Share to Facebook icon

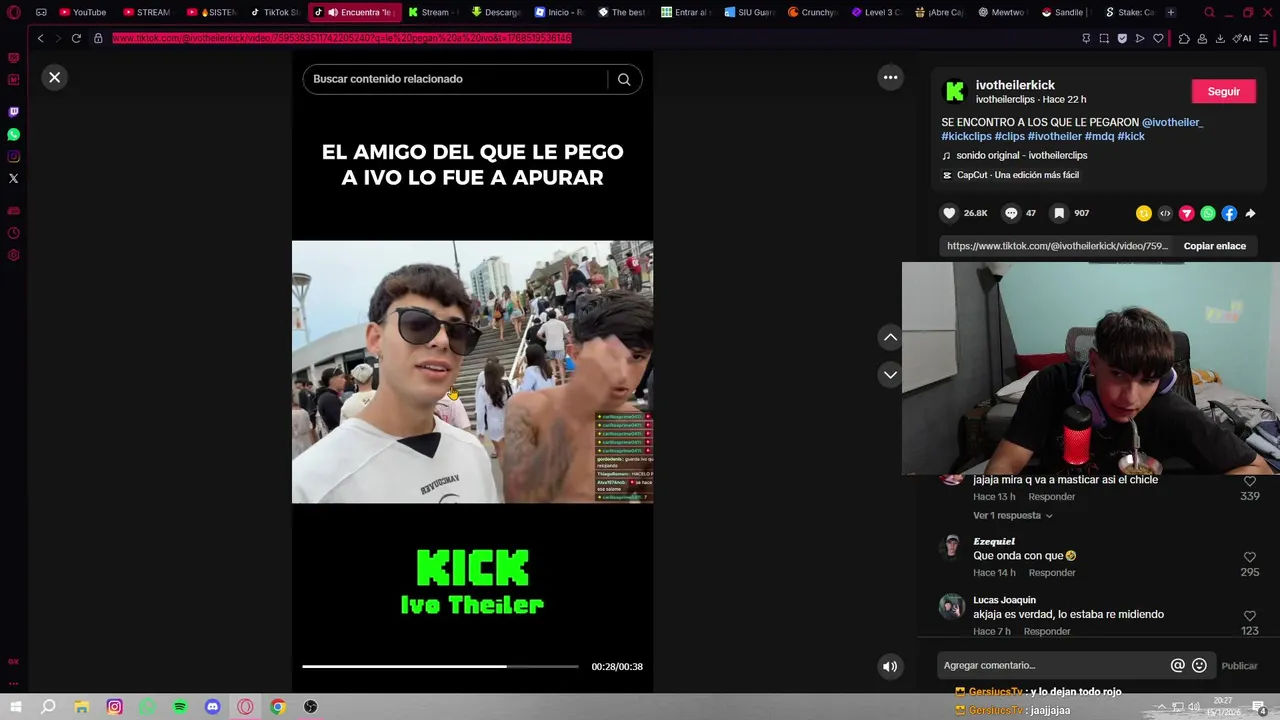tap(1229, 213)
